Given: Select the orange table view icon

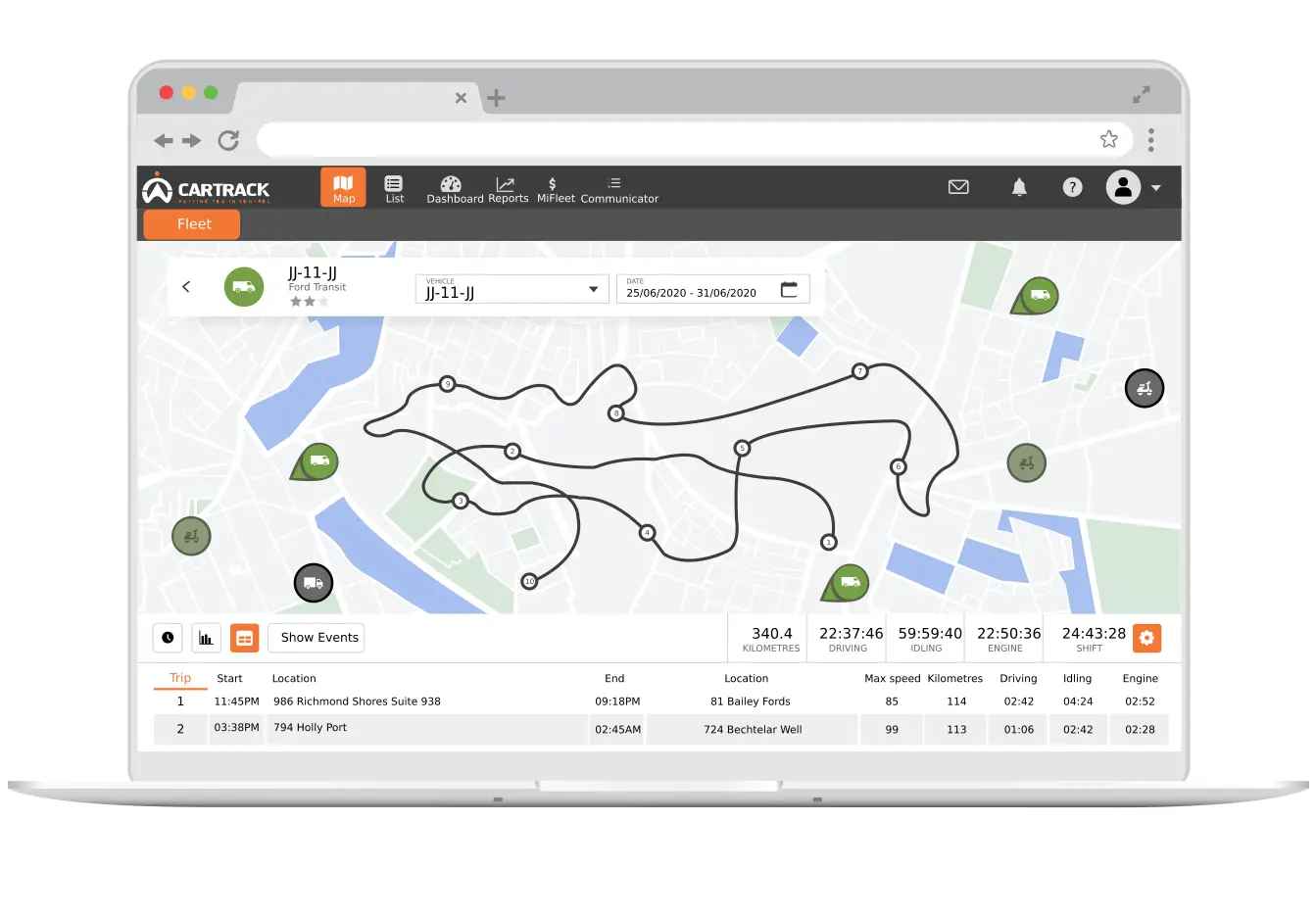Looking at the screenshot, I should (x=244, y=638).
